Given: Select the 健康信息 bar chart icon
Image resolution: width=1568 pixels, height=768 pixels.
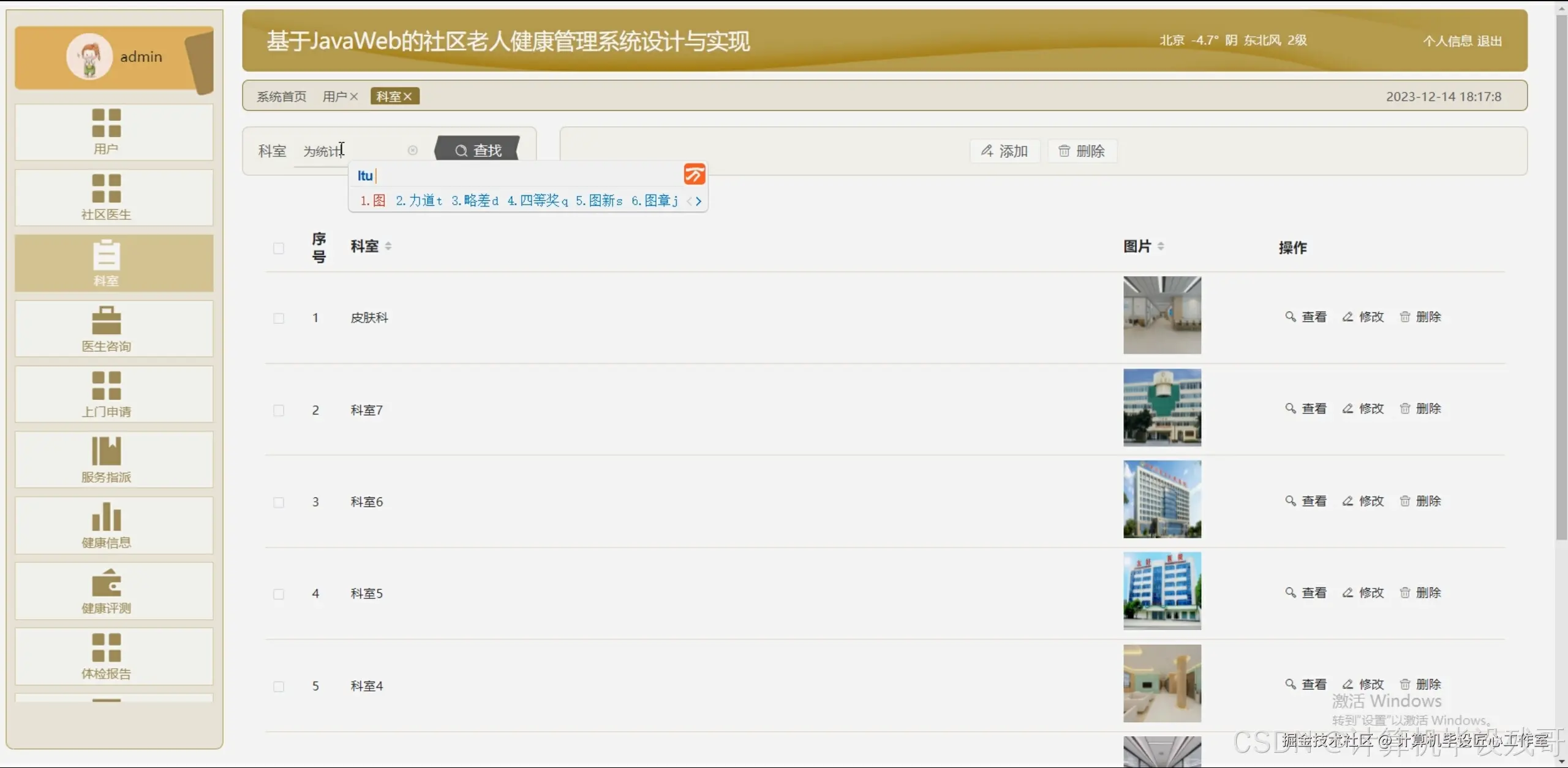Looking at the screenshot, I should (x=106, y=517).
